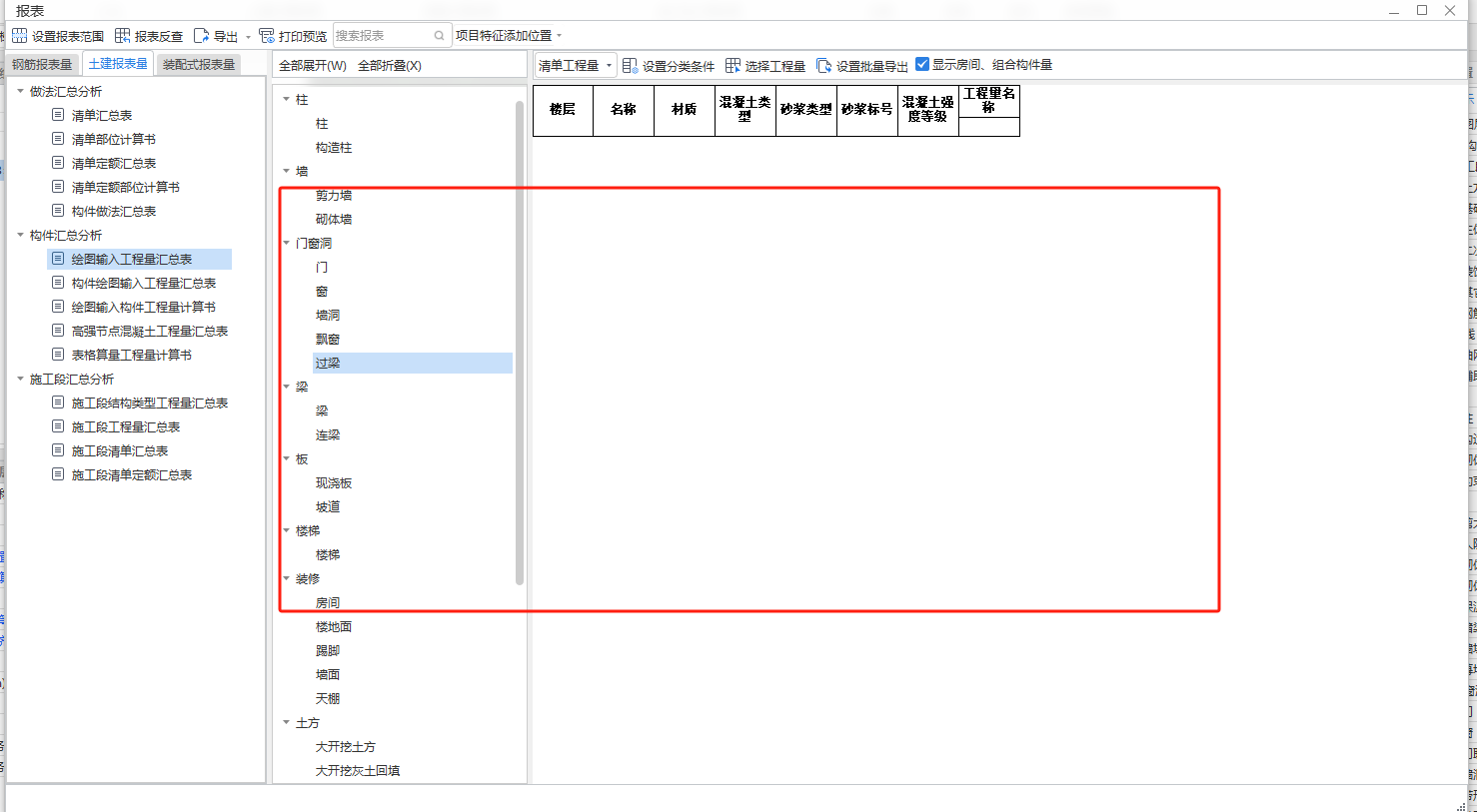1477x812 pixels.
Task: Click the 报表反查 icon
Action: [122, 36]
